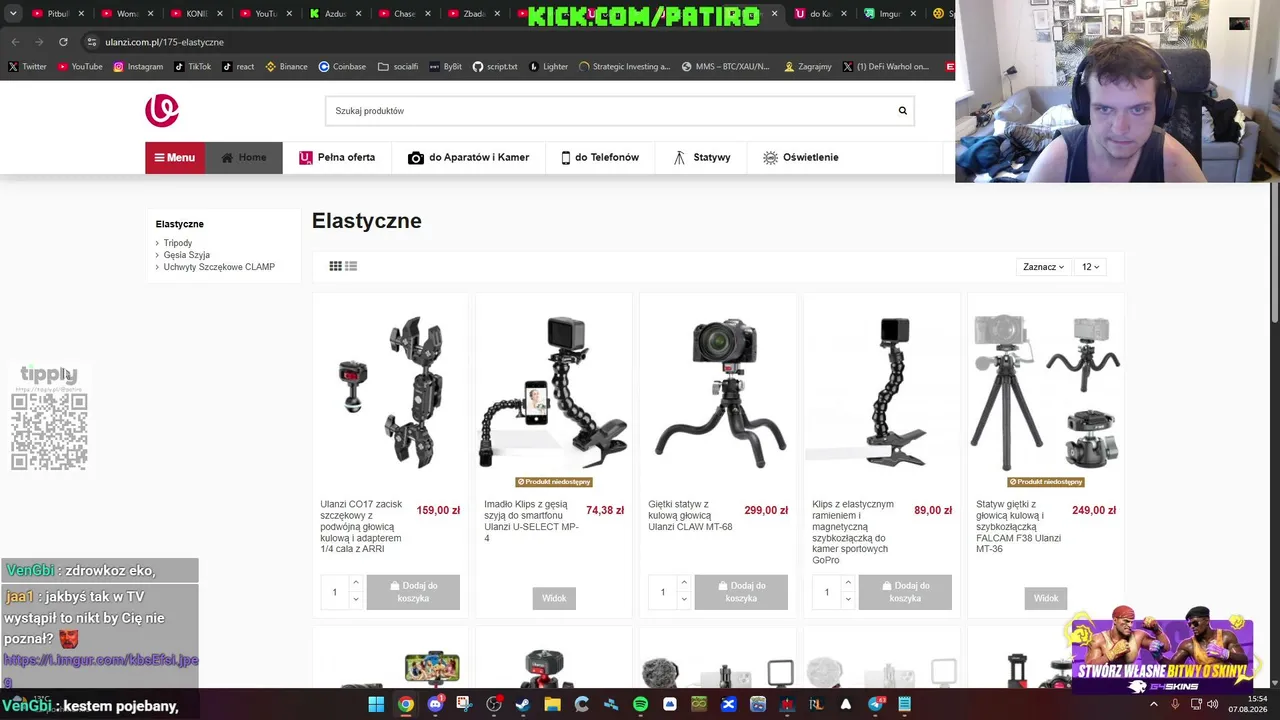Open Discord from the taskbar
This screenshot has height=720, width=1280.
435,704
